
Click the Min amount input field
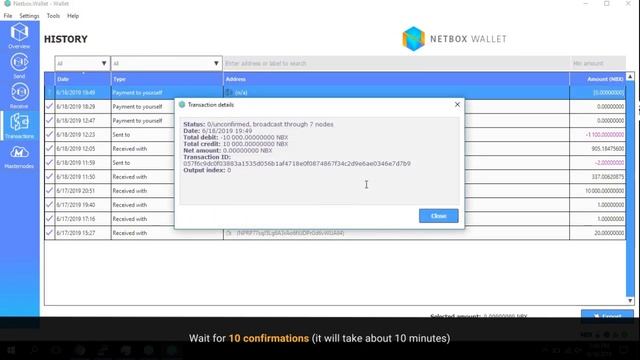pos(598,63)
